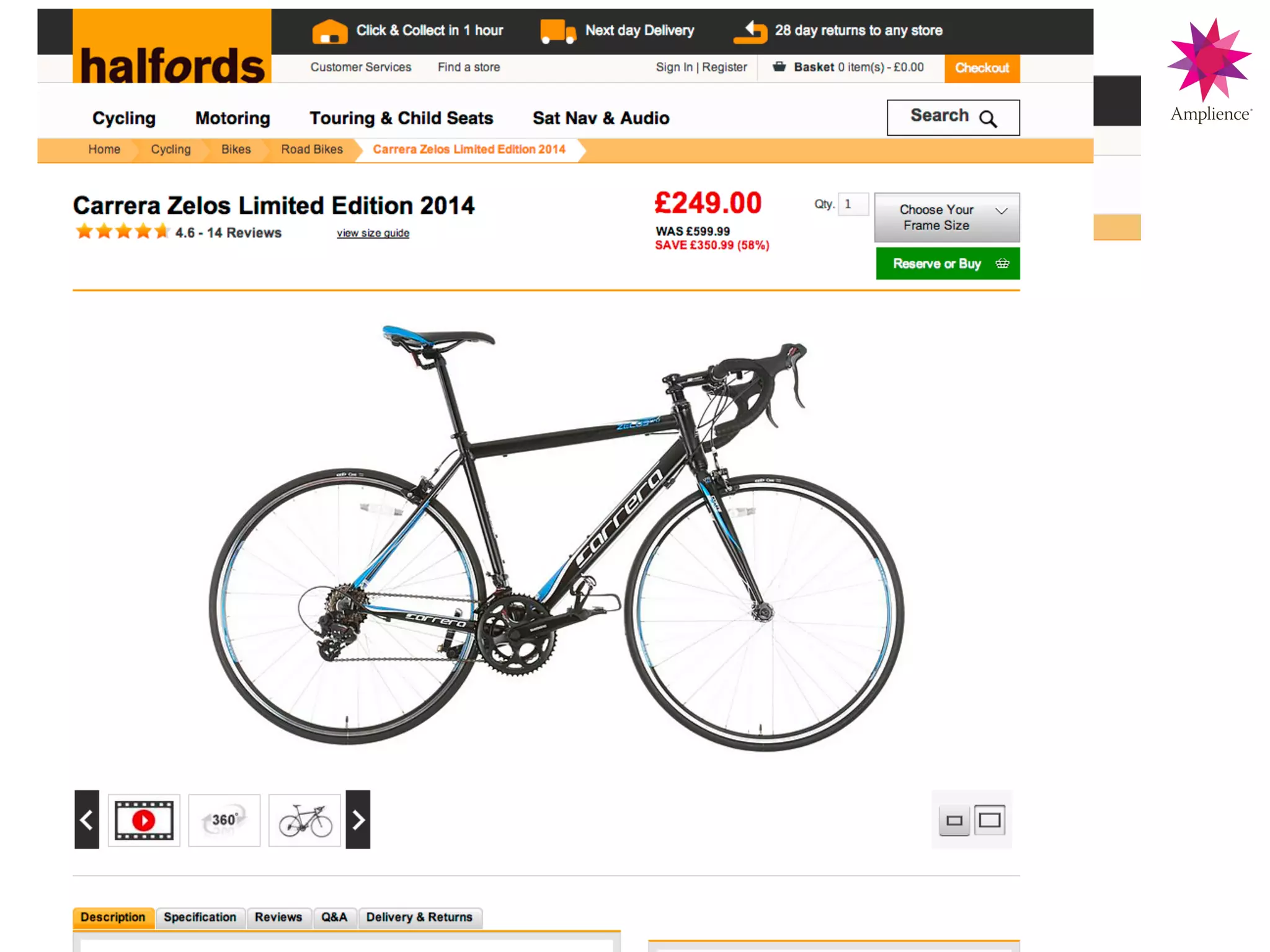Switch to large image view icon

coord(990,820)
